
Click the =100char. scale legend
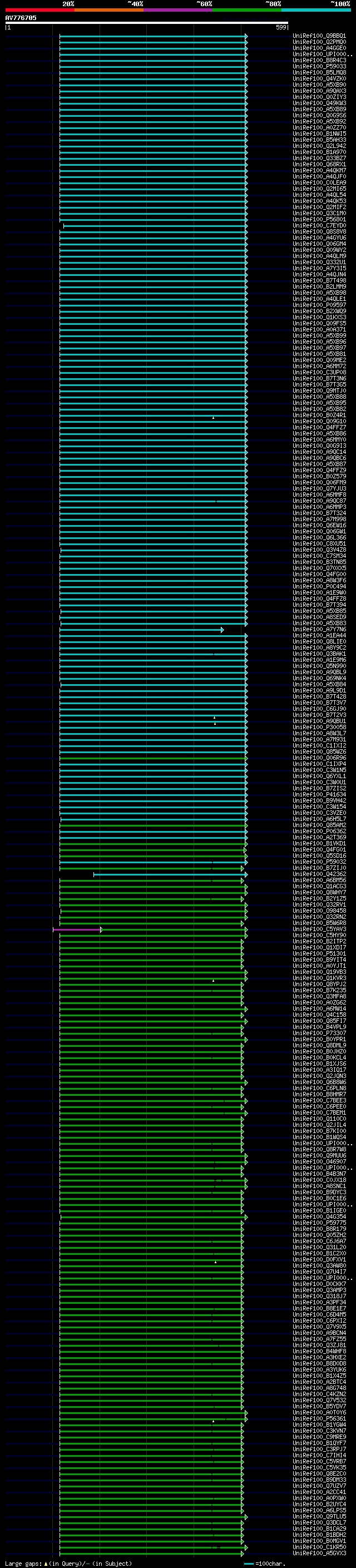tap(265, 1564)
